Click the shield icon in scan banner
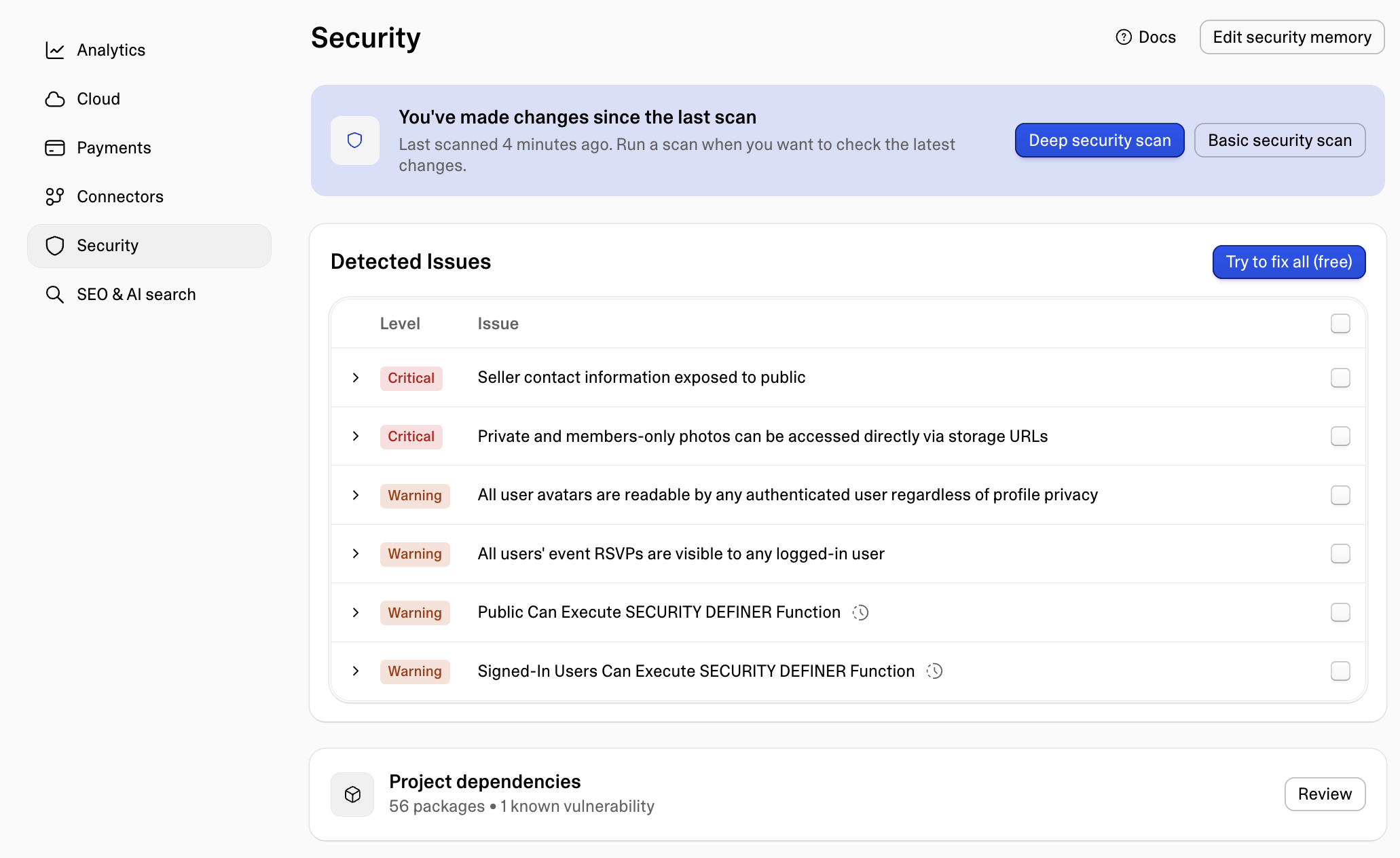Image resolution: width=1400 pixels, height=858 pixels. 354,141
